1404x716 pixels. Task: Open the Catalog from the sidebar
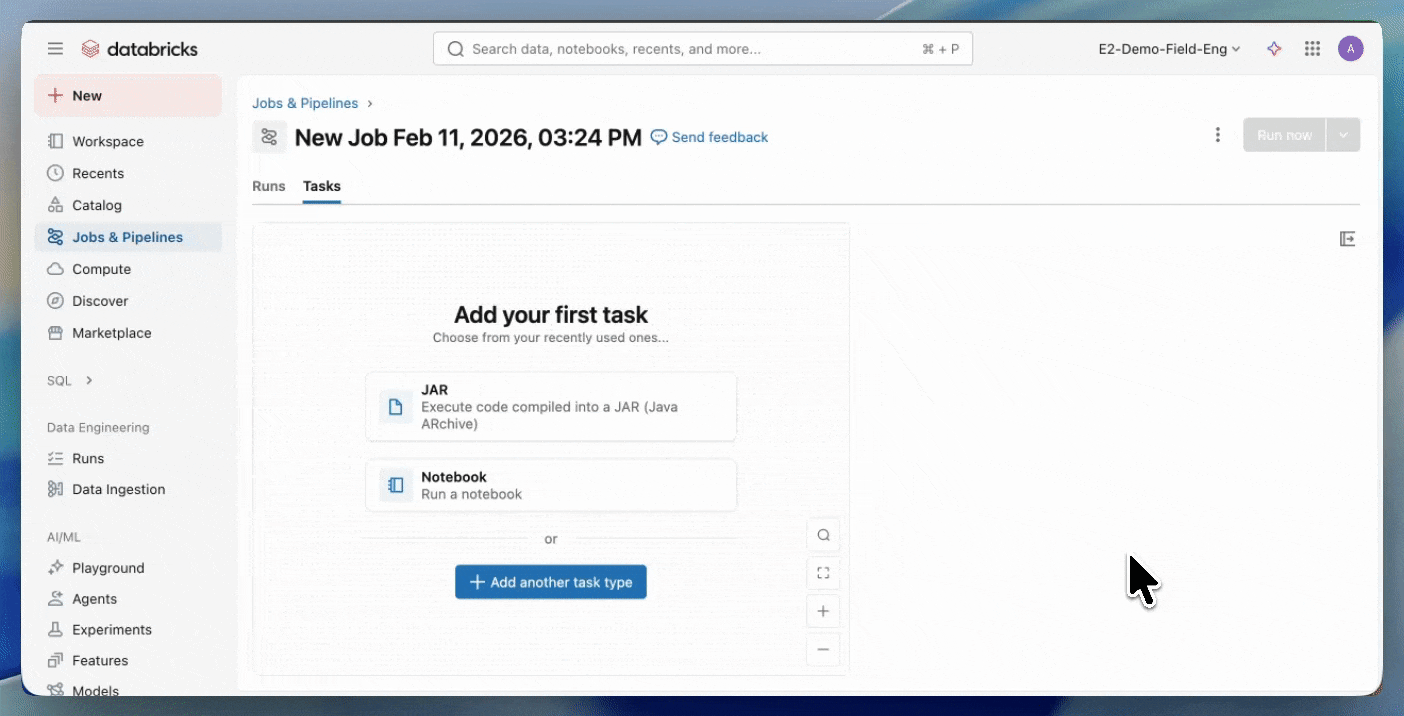95,205
